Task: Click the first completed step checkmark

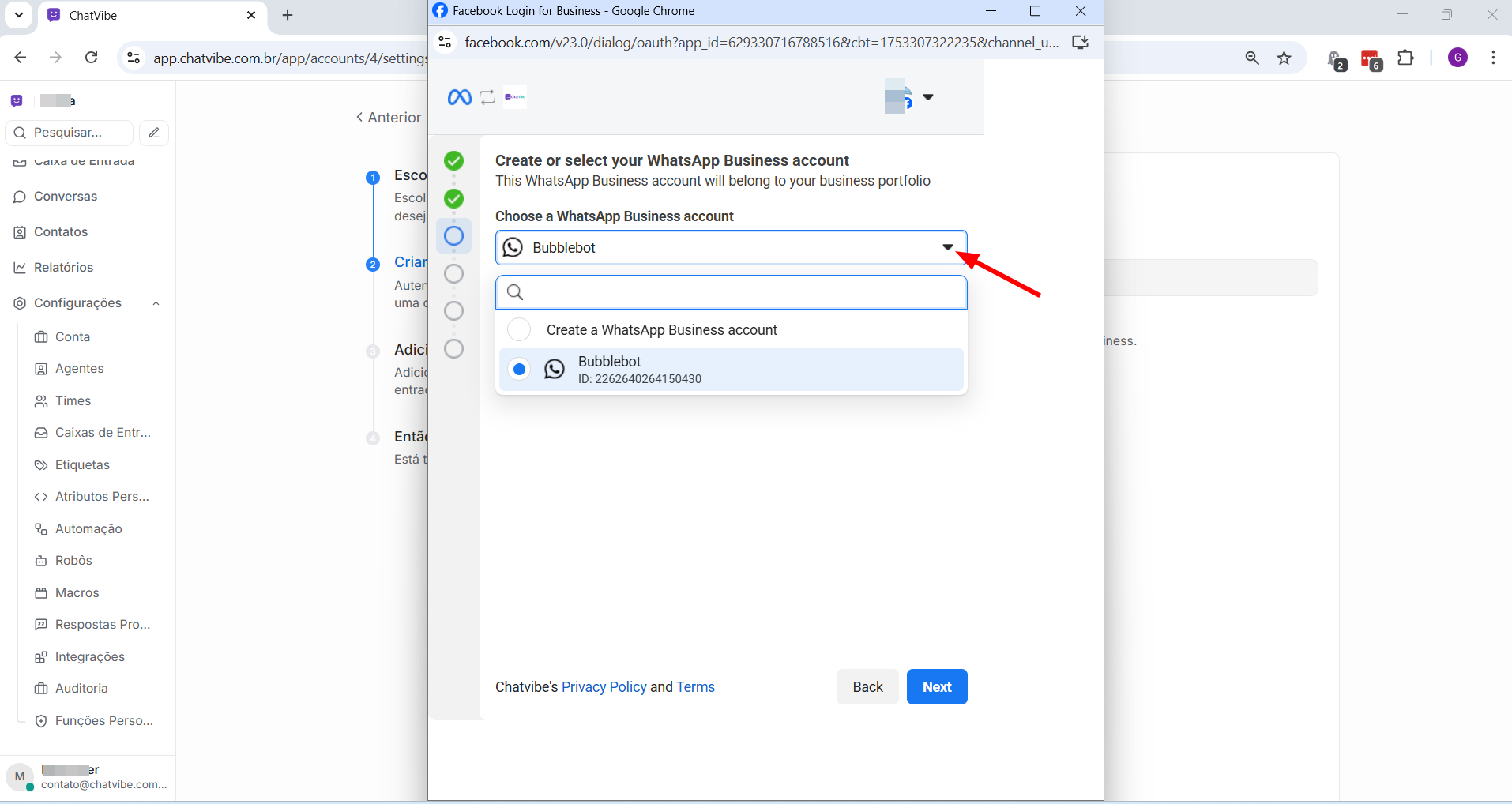Action: tap(453, 161)
